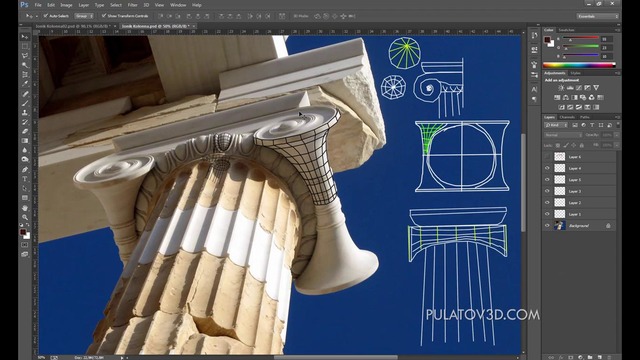Image resolution: width=640 pixels, height=360 pixels.
Task: Switch to the Swatches tab
Action: [x=567, y=30]
